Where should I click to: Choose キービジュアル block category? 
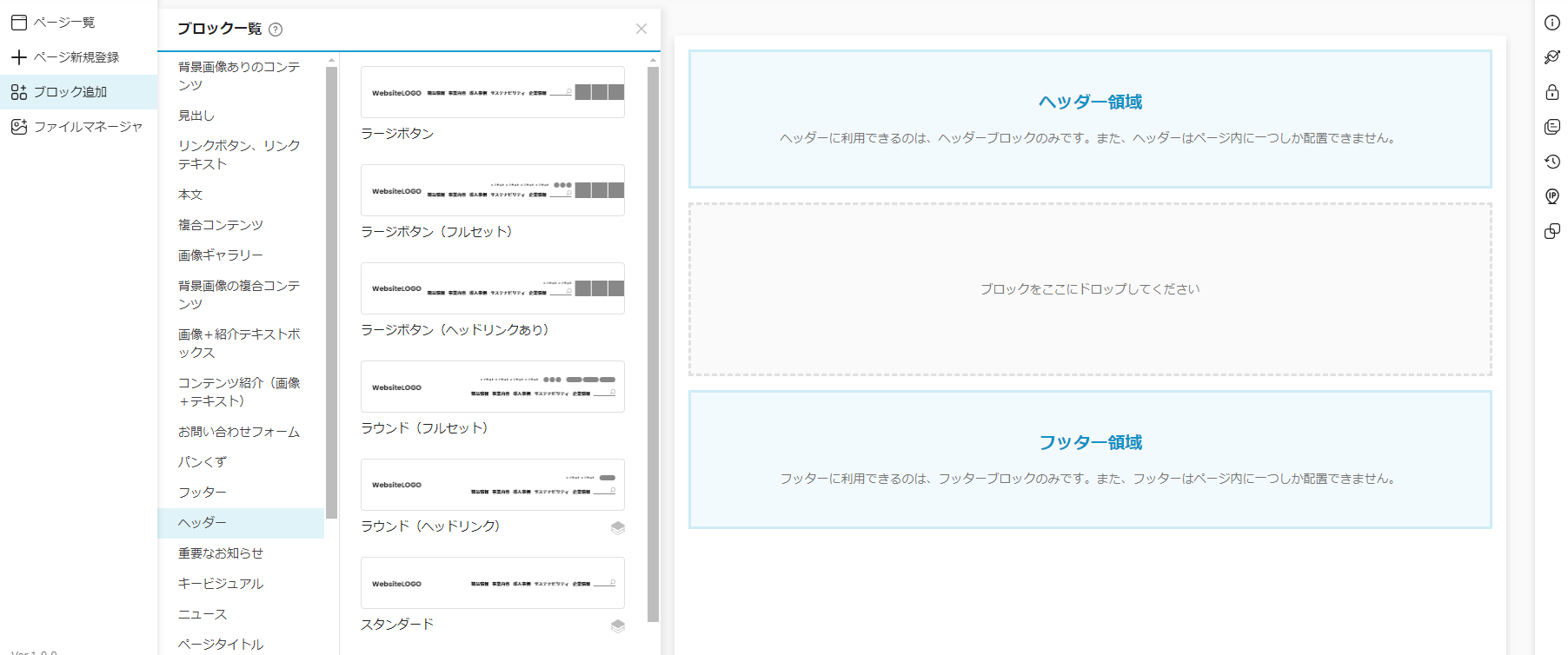click(241, 584)
